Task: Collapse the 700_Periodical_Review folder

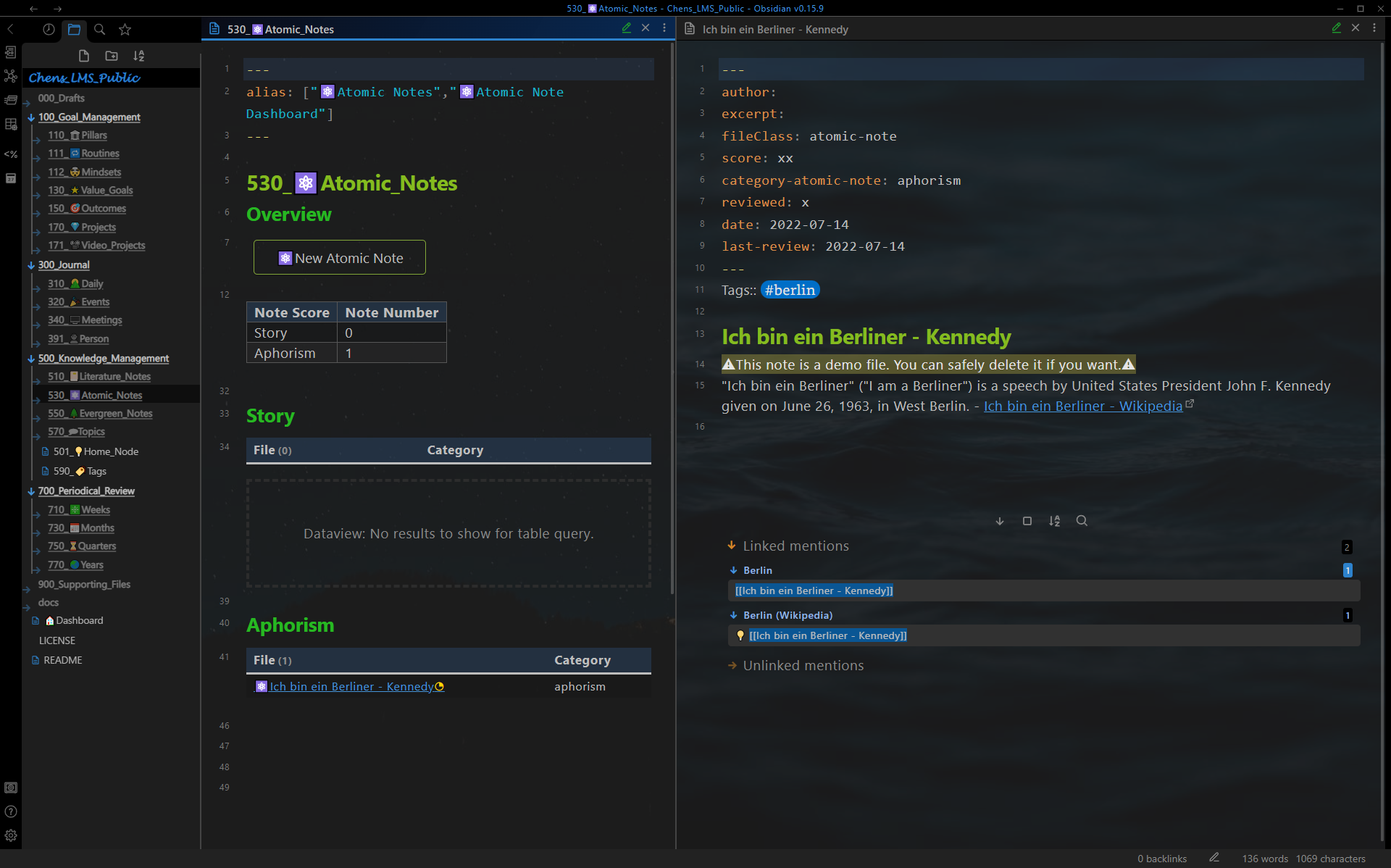Action: pos(31,491)
